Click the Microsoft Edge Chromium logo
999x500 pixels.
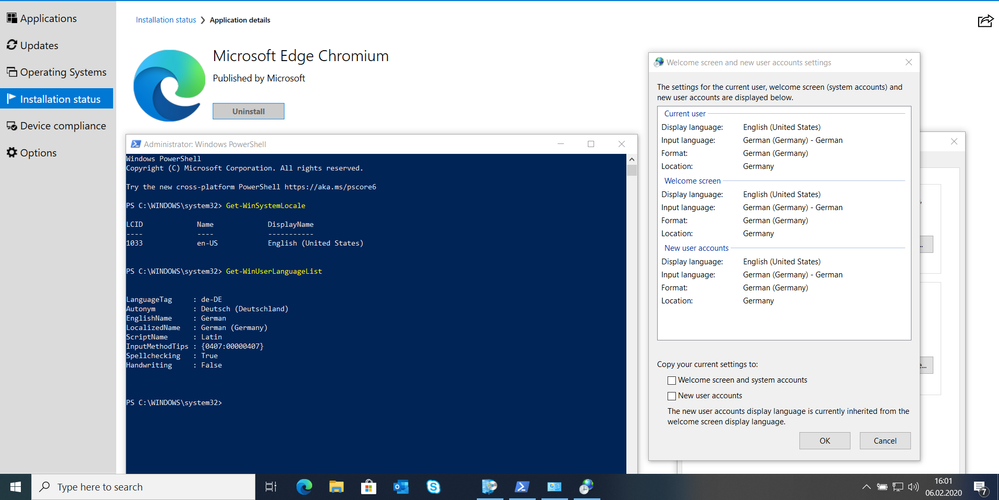pyautogui.click(x=169, y=85)
